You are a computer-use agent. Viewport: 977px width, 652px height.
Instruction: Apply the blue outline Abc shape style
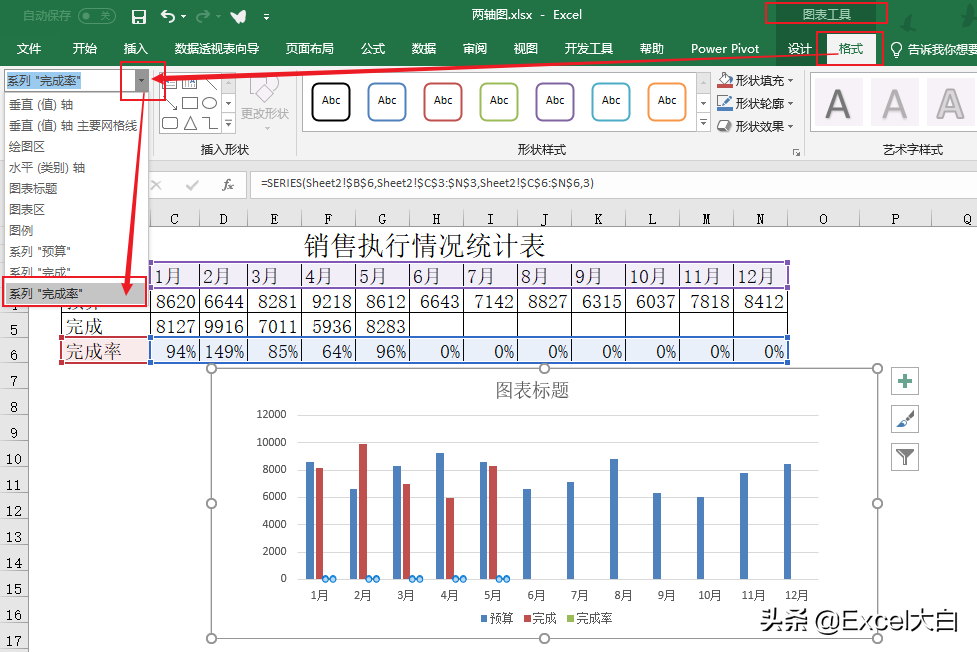tap(387, 102)
